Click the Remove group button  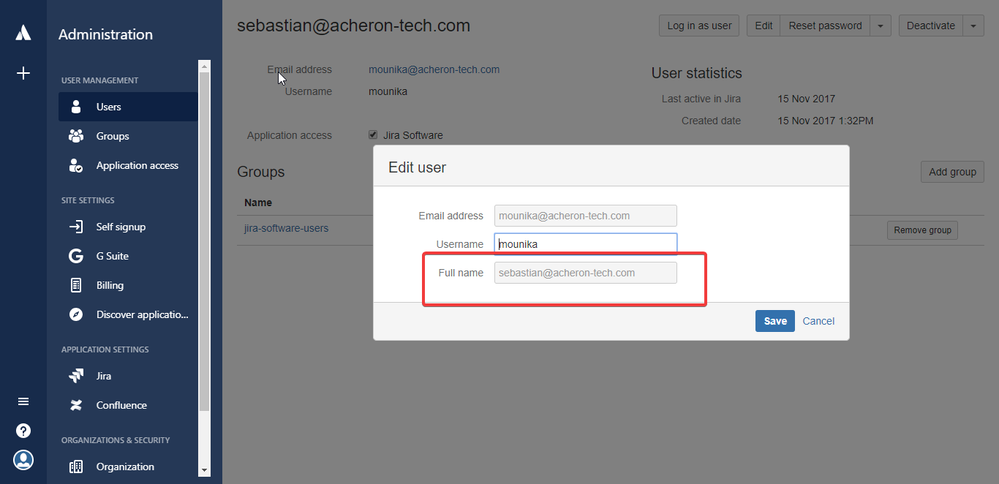[922, 231]
